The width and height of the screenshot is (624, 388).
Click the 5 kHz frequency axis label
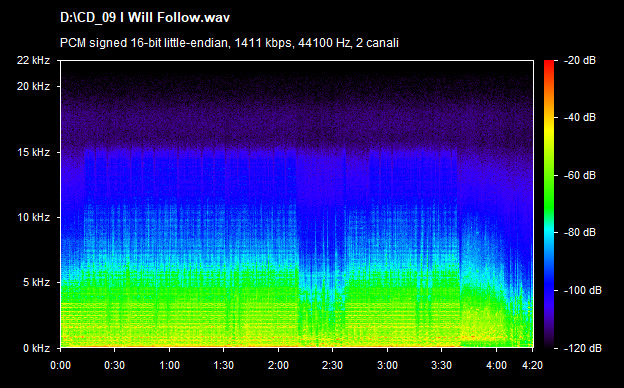coord(36,282)
